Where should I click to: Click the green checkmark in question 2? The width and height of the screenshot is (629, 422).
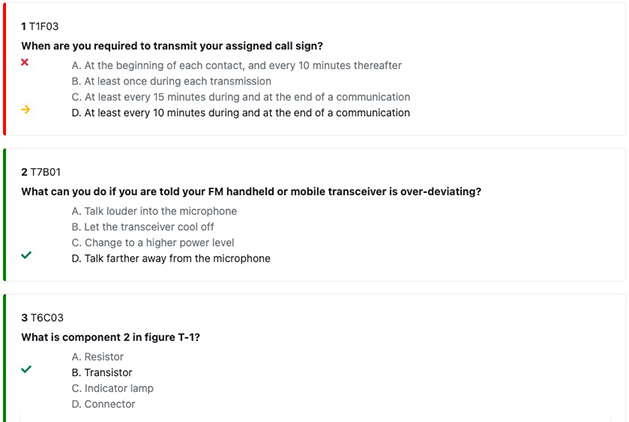(x=26, y=256)
